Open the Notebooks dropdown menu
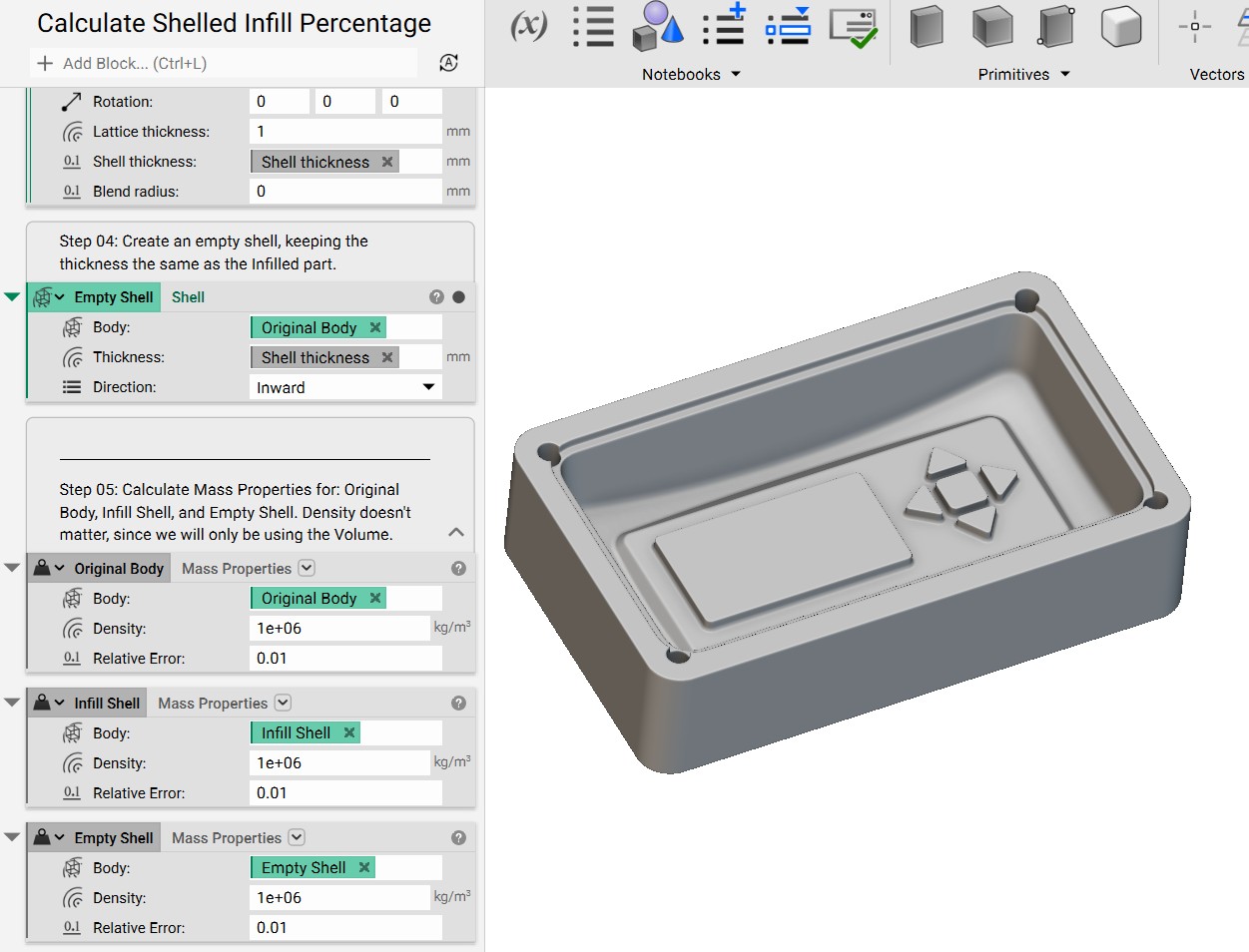The width and height of the screenshot is (1249, 952). (736, 74)
